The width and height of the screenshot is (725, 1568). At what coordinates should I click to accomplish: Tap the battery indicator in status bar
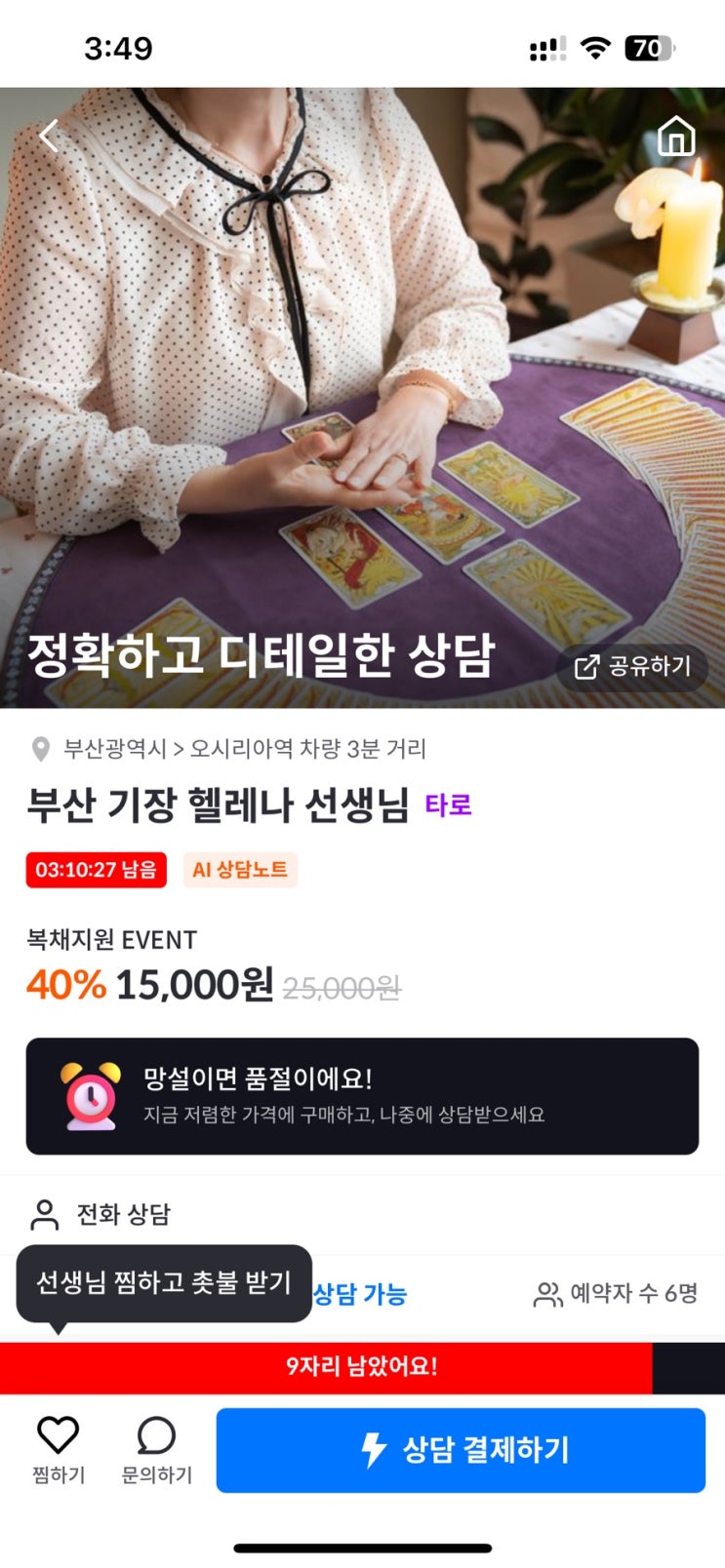coord(650,49)
